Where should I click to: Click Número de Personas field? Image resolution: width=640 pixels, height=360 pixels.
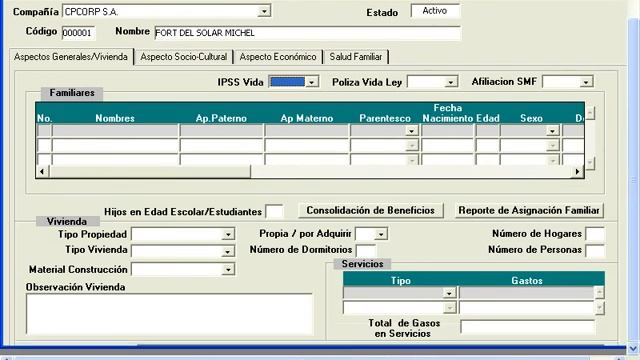[595, 250]
